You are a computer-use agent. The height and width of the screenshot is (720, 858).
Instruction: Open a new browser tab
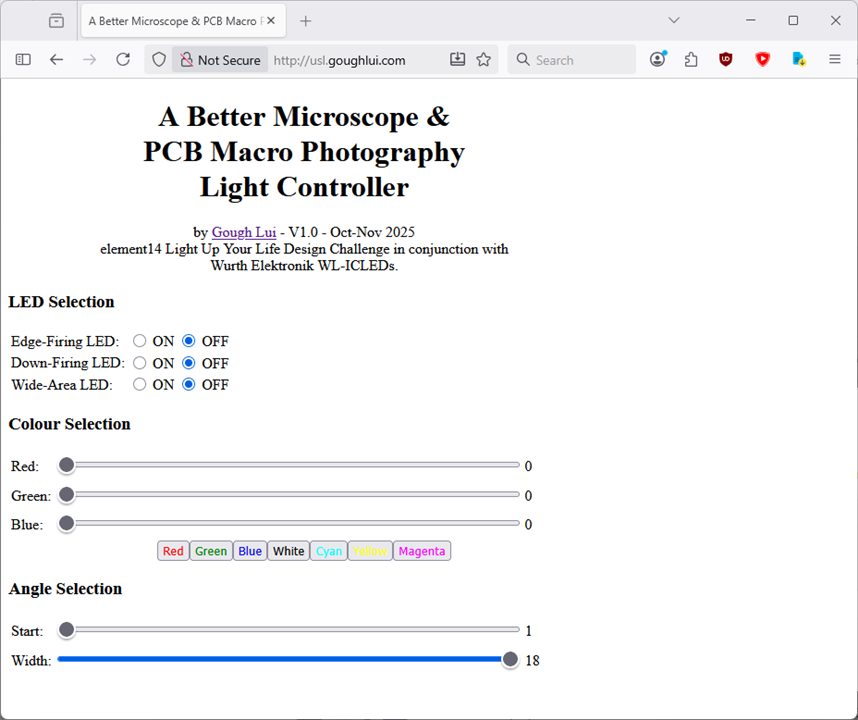tap(306, 21)
